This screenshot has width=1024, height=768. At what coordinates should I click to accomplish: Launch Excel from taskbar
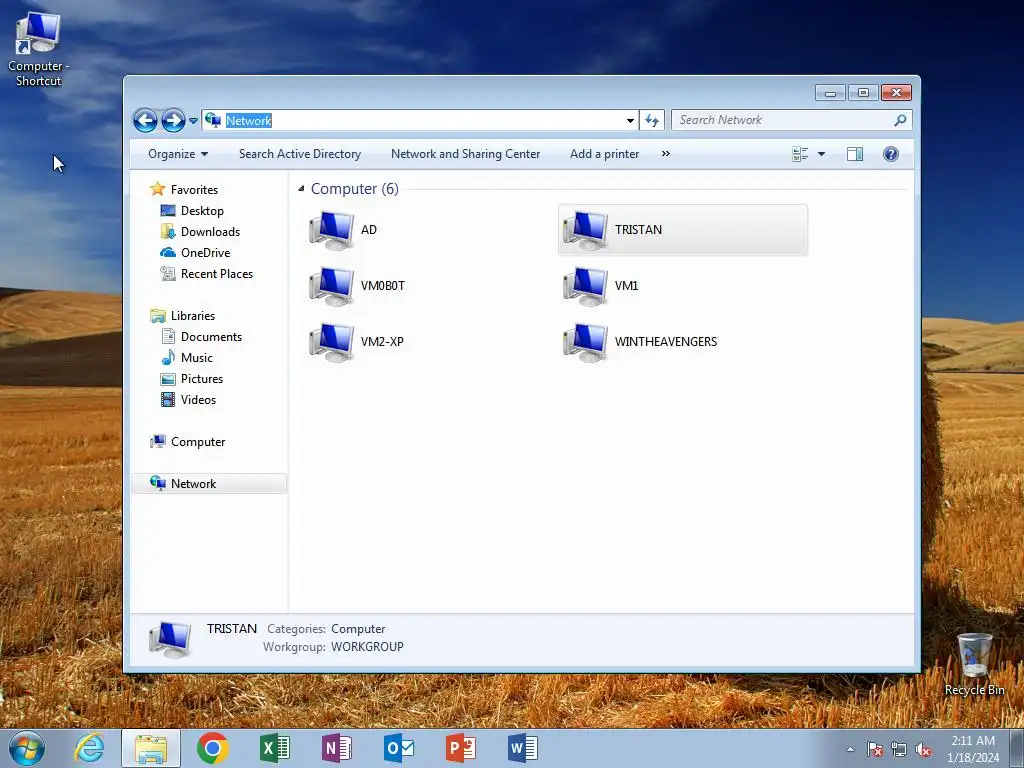[274, 748]
